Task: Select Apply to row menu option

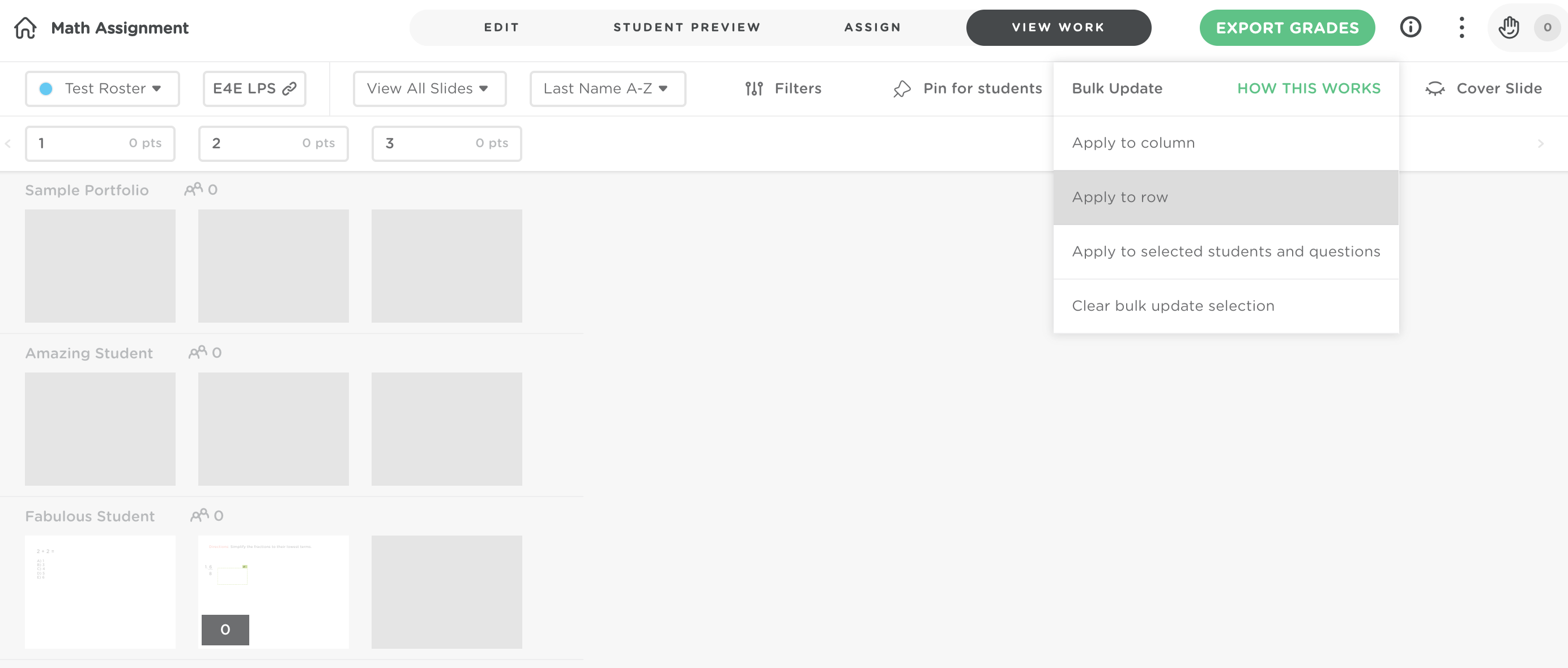Action: pyautogui.click(x=1225, y=197)
